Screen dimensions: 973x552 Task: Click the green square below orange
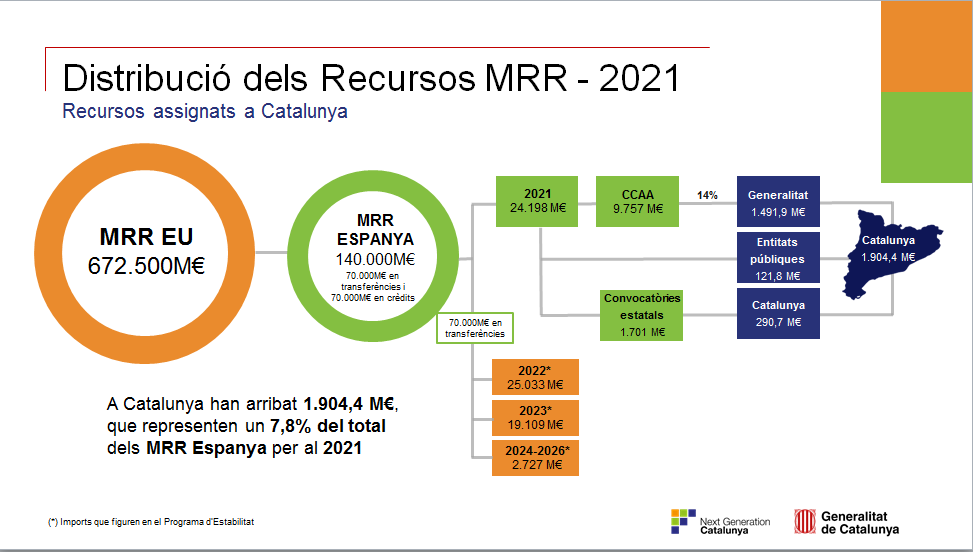926,137
